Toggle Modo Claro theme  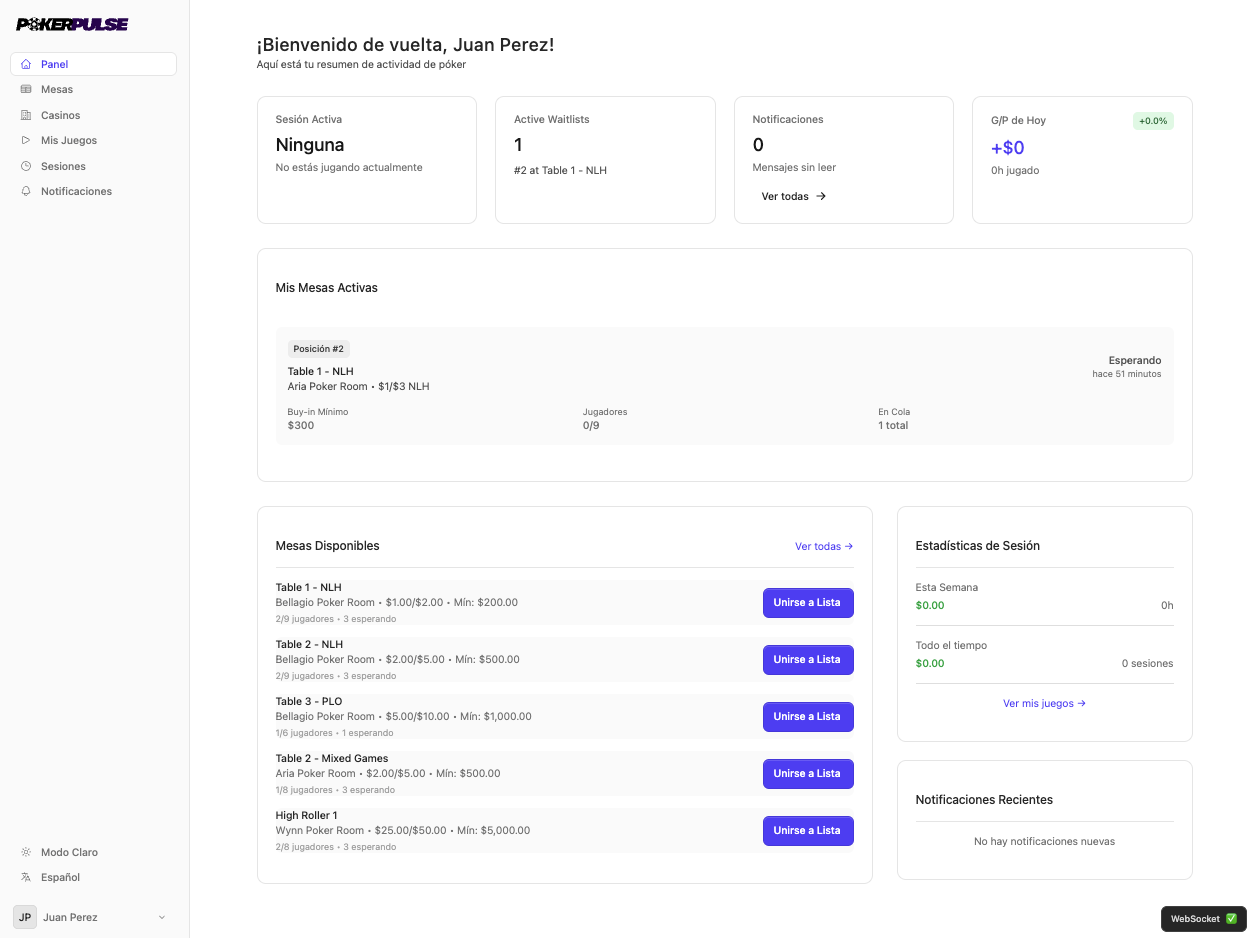pyautogui.click(x=69, y=852)
